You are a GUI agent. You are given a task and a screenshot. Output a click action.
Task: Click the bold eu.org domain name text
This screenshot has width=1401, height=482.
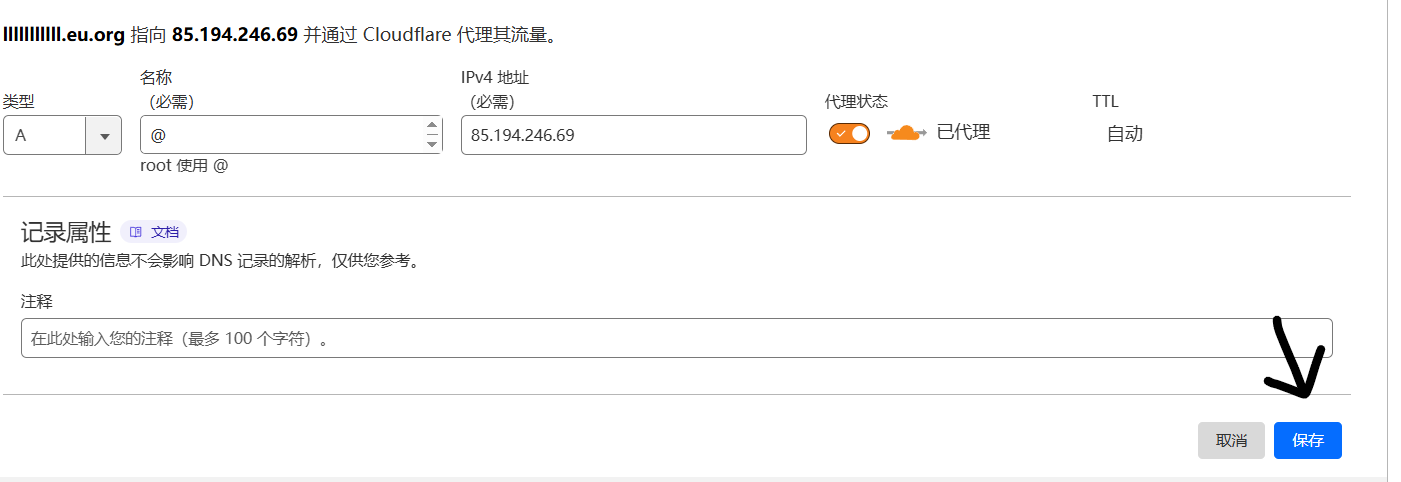(x=64, y=35)
